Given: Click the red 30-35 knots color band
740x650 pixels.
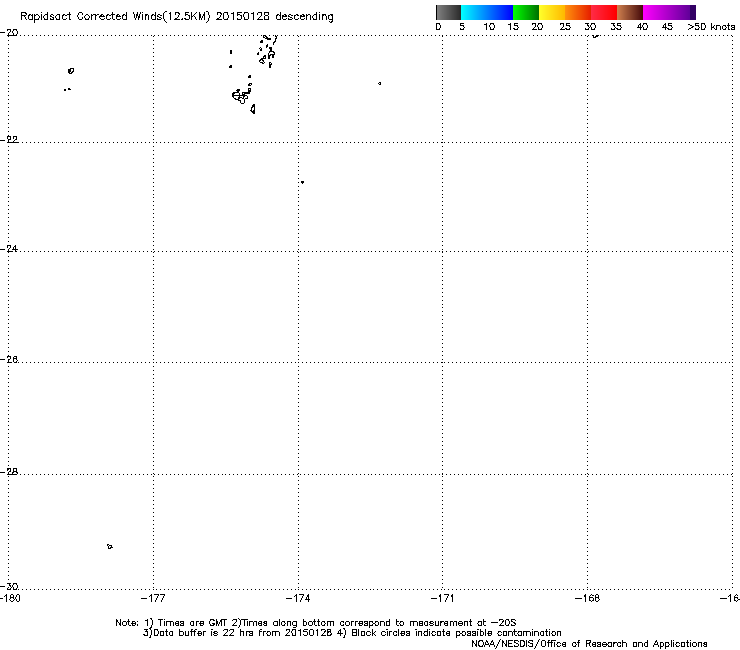Looking at the screenshot, I should pos(604,12).
